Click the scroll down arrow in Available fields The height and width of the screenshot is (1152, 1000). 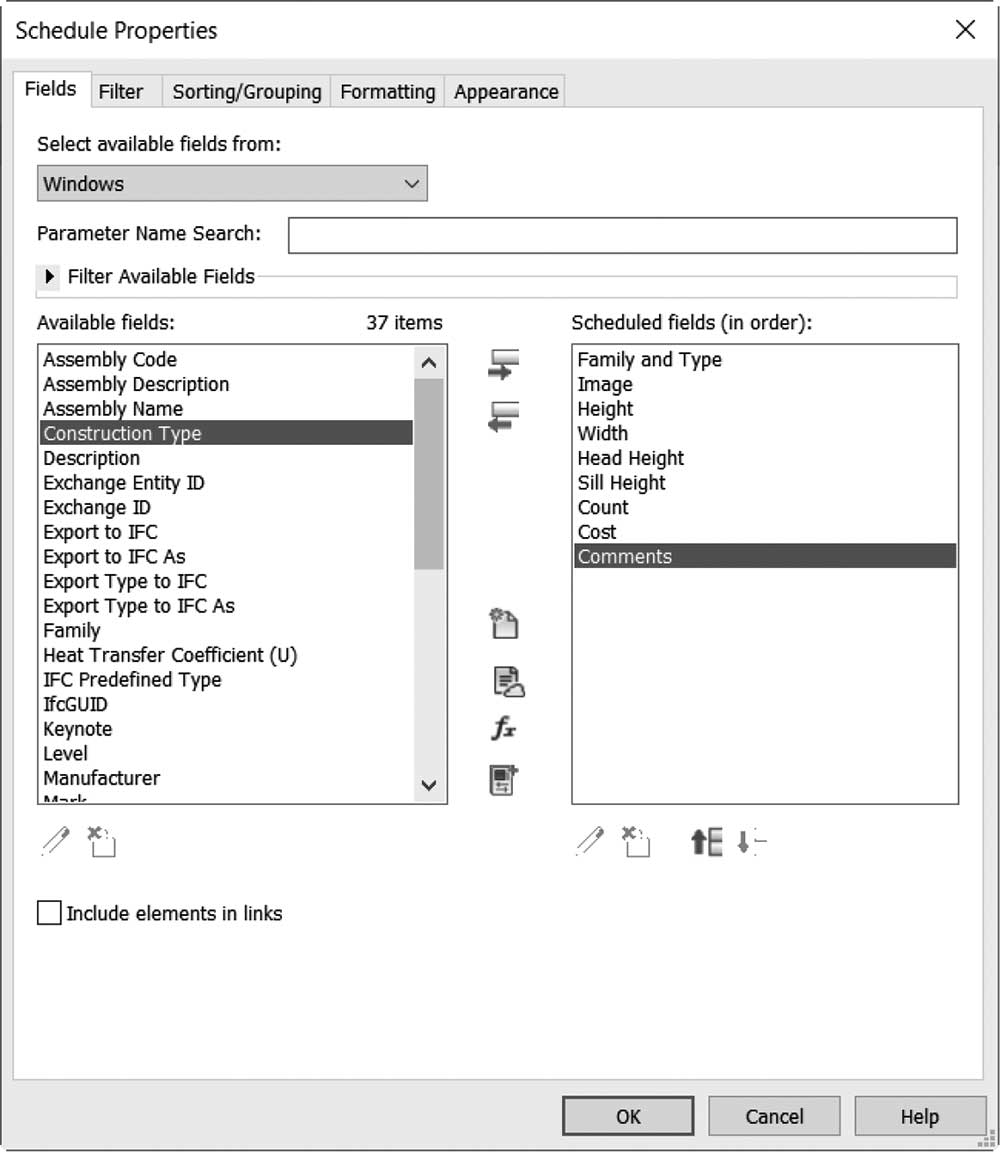pos(429,785)
